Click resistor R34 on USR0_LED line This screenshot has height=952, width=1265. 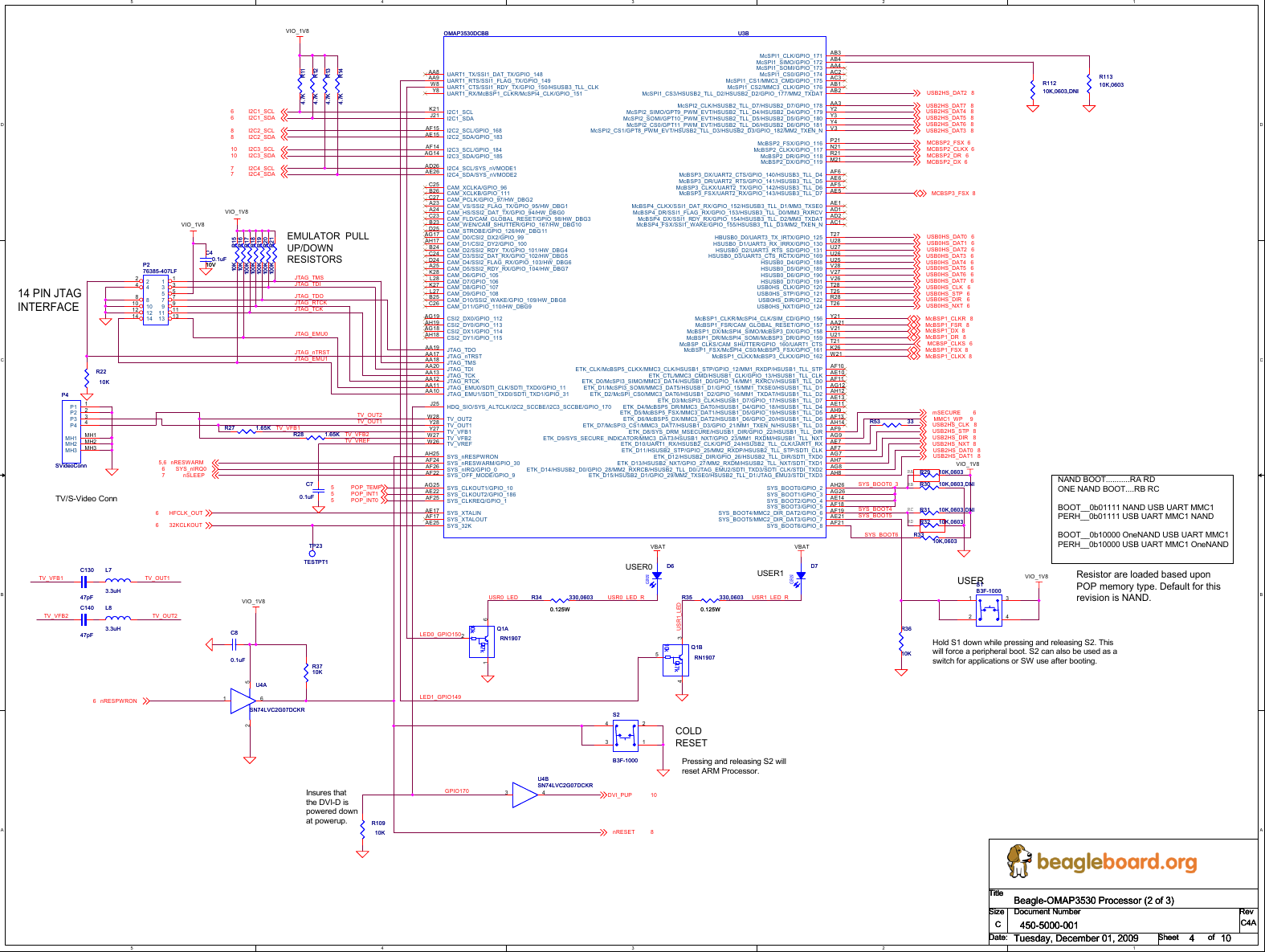[558, 600]
